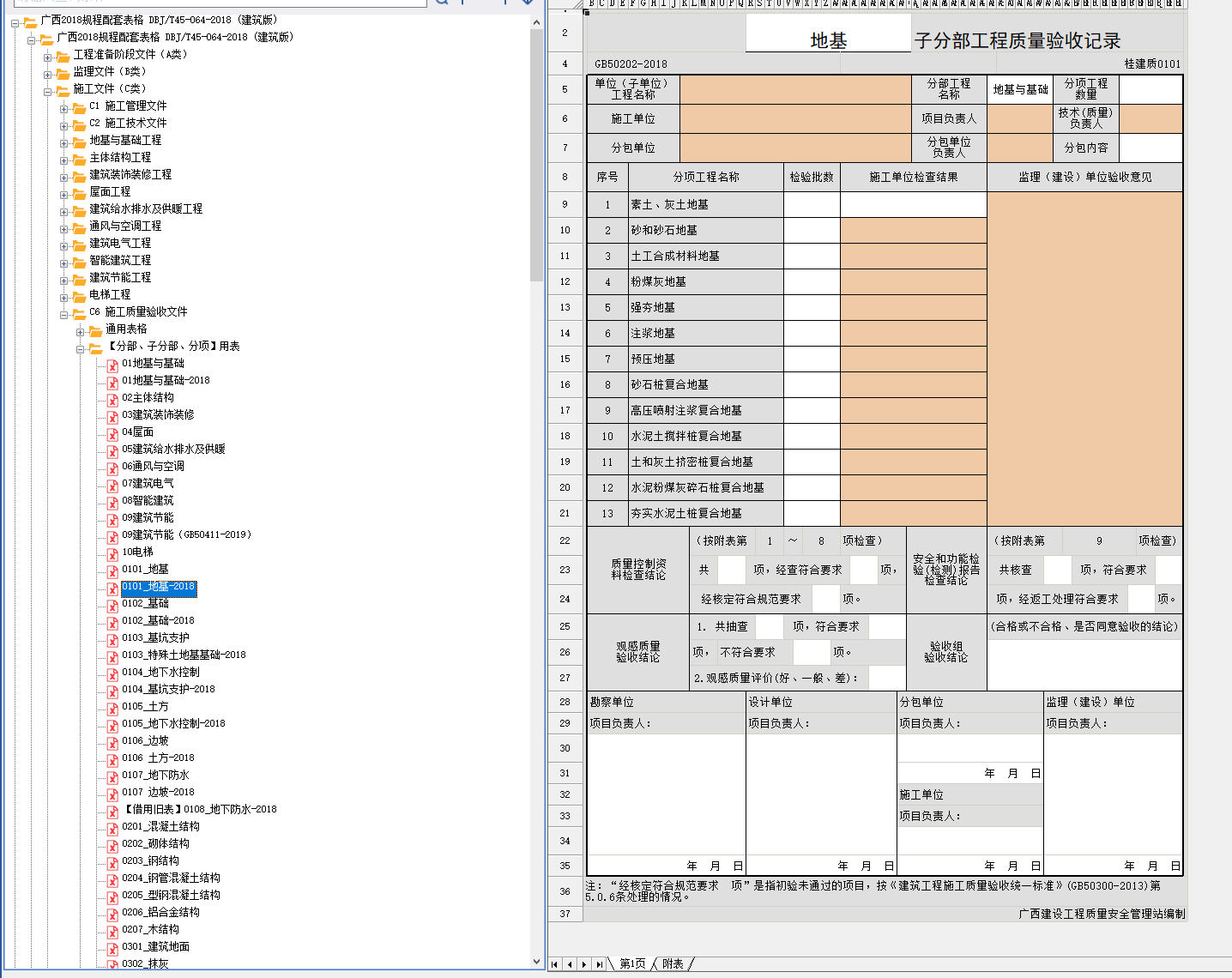
Task: Click the 验收组验收结论 blank result cell
Action: 1084,664
